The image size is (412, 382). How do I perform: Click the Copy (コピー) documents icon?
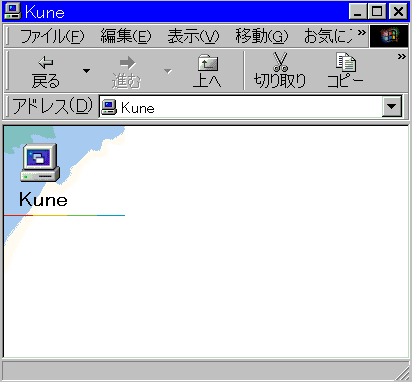346,62
